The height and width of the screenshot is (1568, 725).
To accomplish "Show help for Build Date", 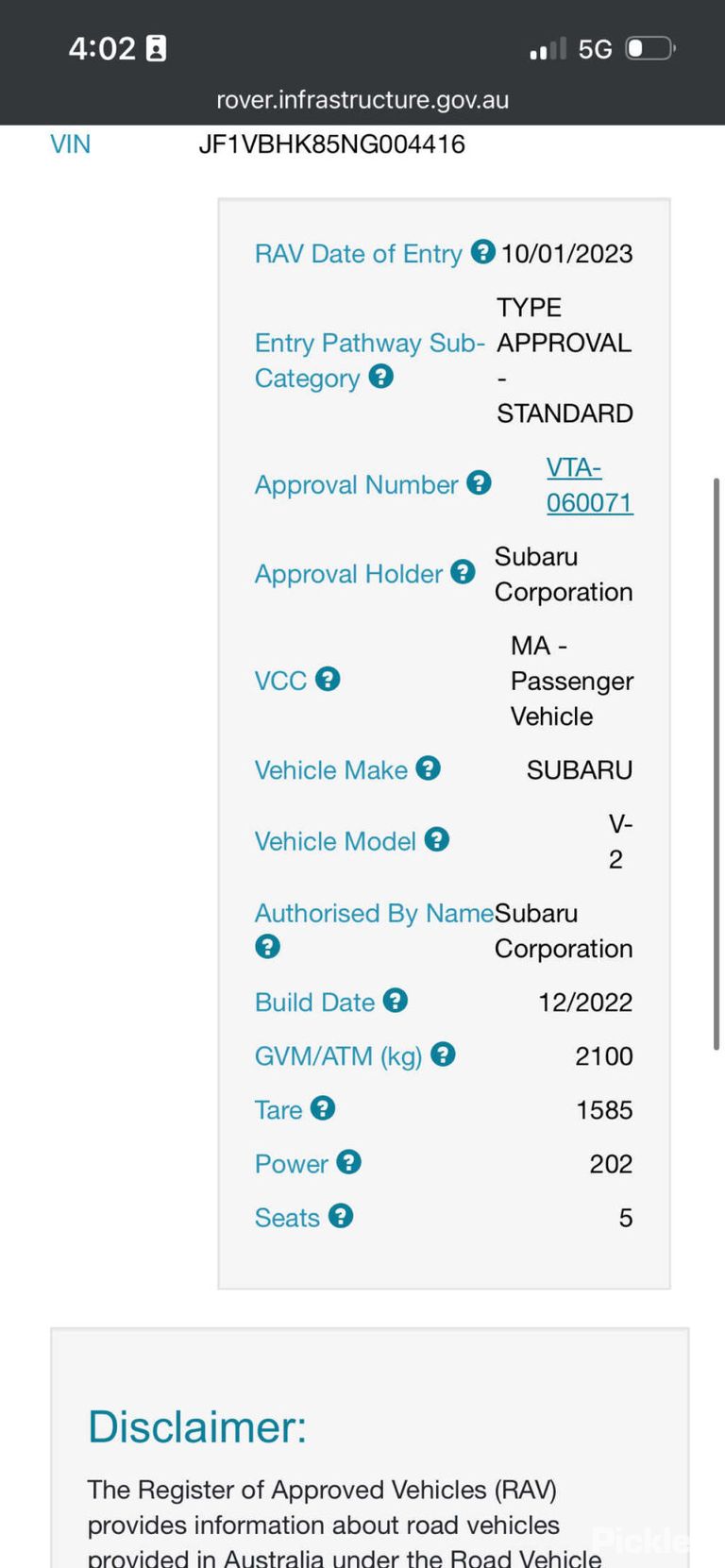I will (396, 1001).
